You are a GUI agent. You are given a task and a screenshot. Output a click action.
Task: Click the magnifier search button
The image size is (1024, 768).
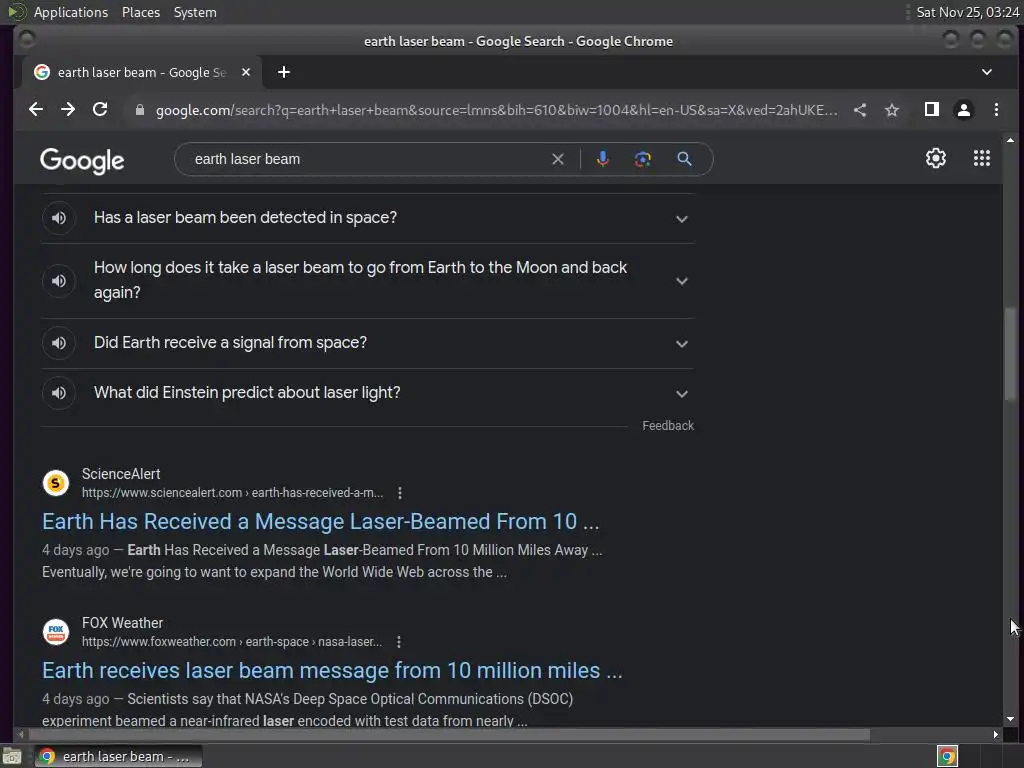[684, 159]
